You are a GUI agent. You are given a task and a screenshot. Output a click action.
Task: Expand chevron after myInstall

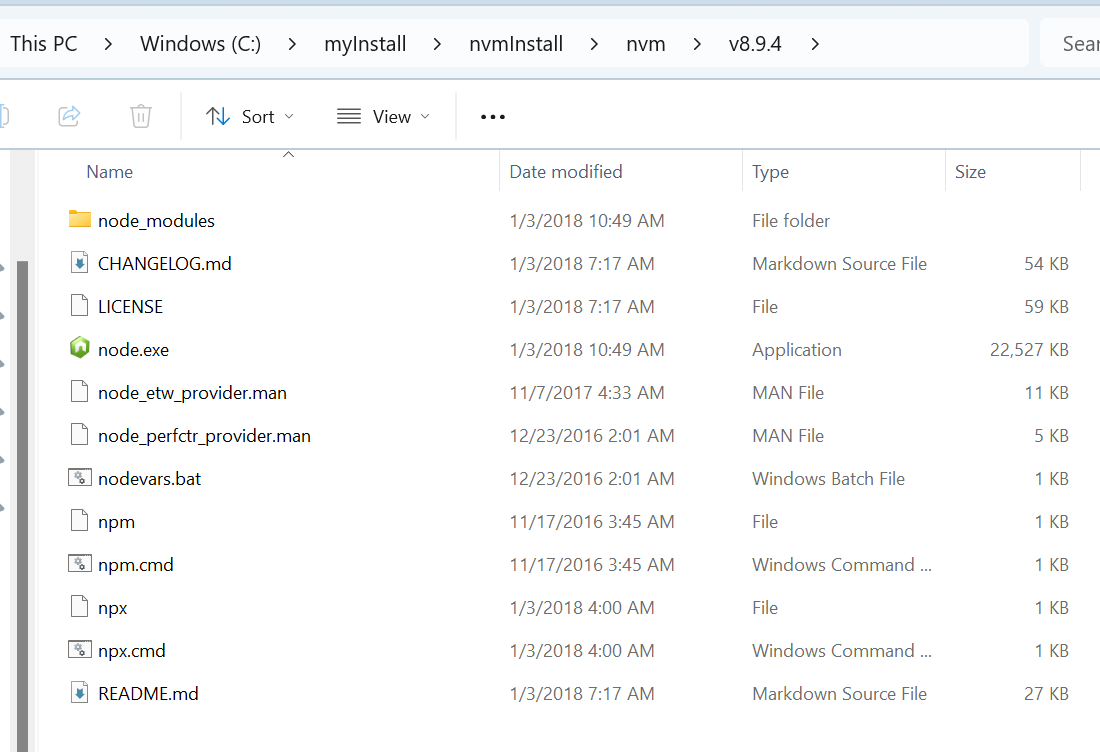pyautogui.click(x=438, y=44)
